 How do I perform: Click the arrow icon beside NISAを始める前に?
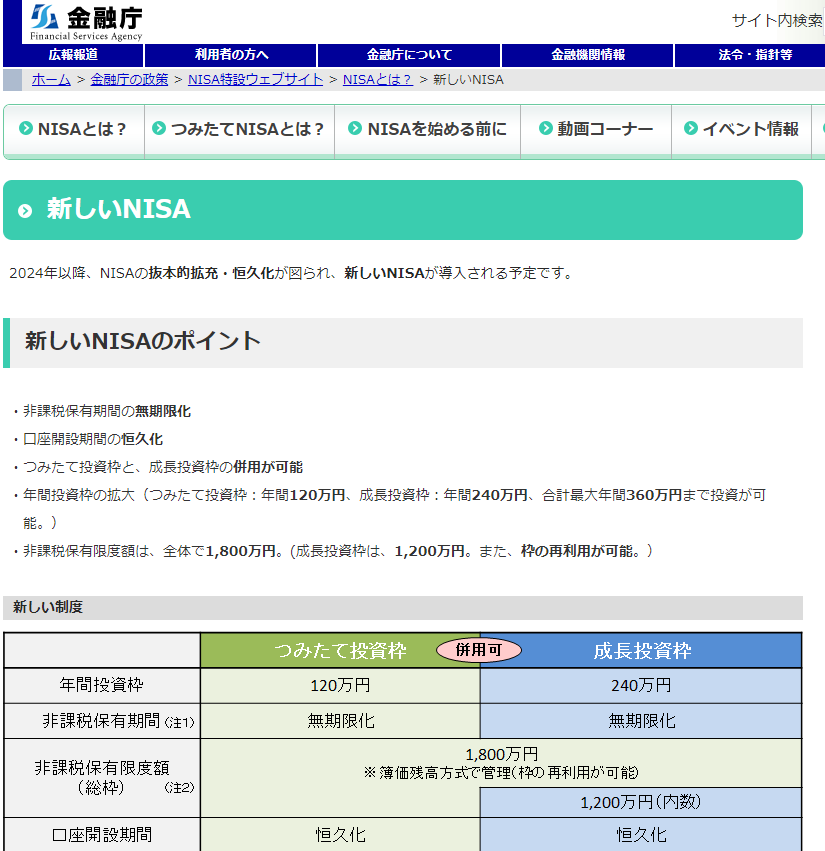tap(355, 128)
